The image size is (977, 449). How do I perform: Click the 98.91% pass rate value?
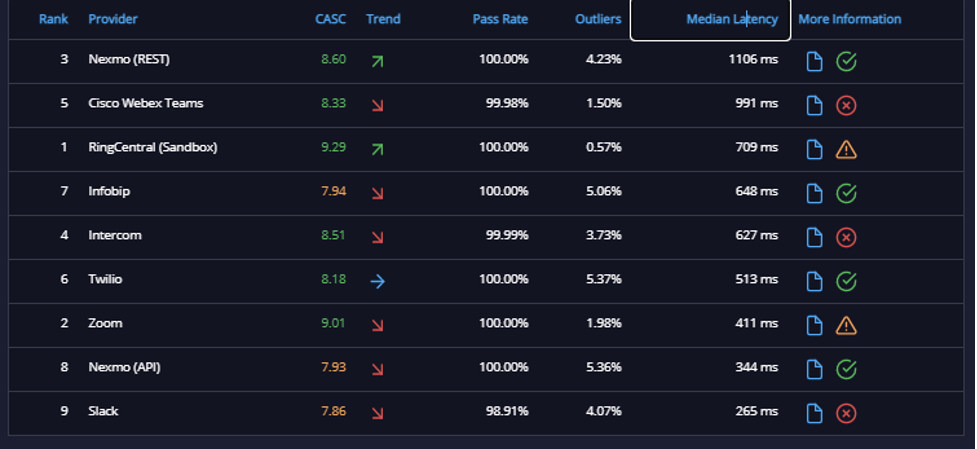click(507, 411)
